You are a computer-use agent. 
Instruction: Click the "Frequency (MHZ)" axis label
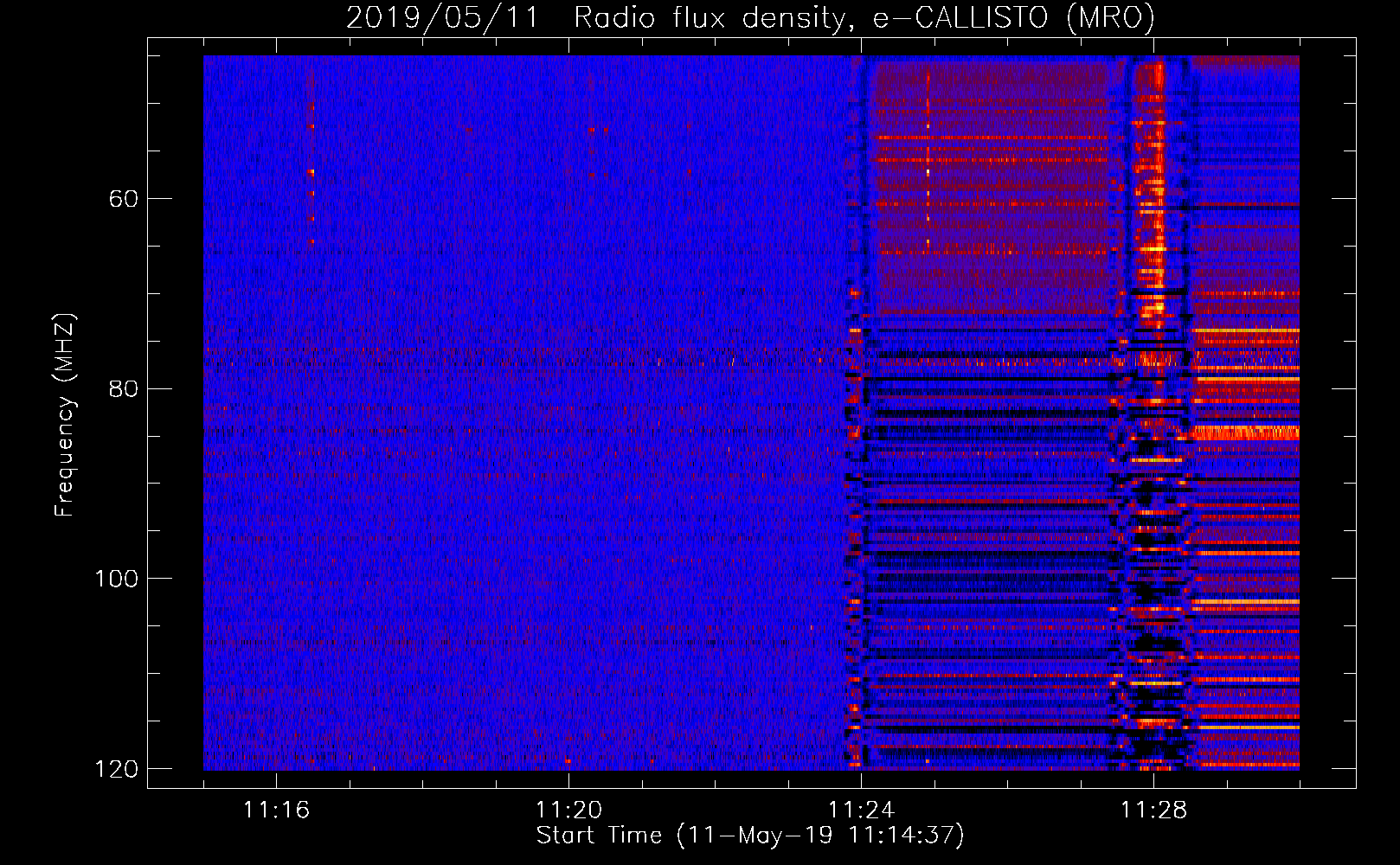coord(65,415)
